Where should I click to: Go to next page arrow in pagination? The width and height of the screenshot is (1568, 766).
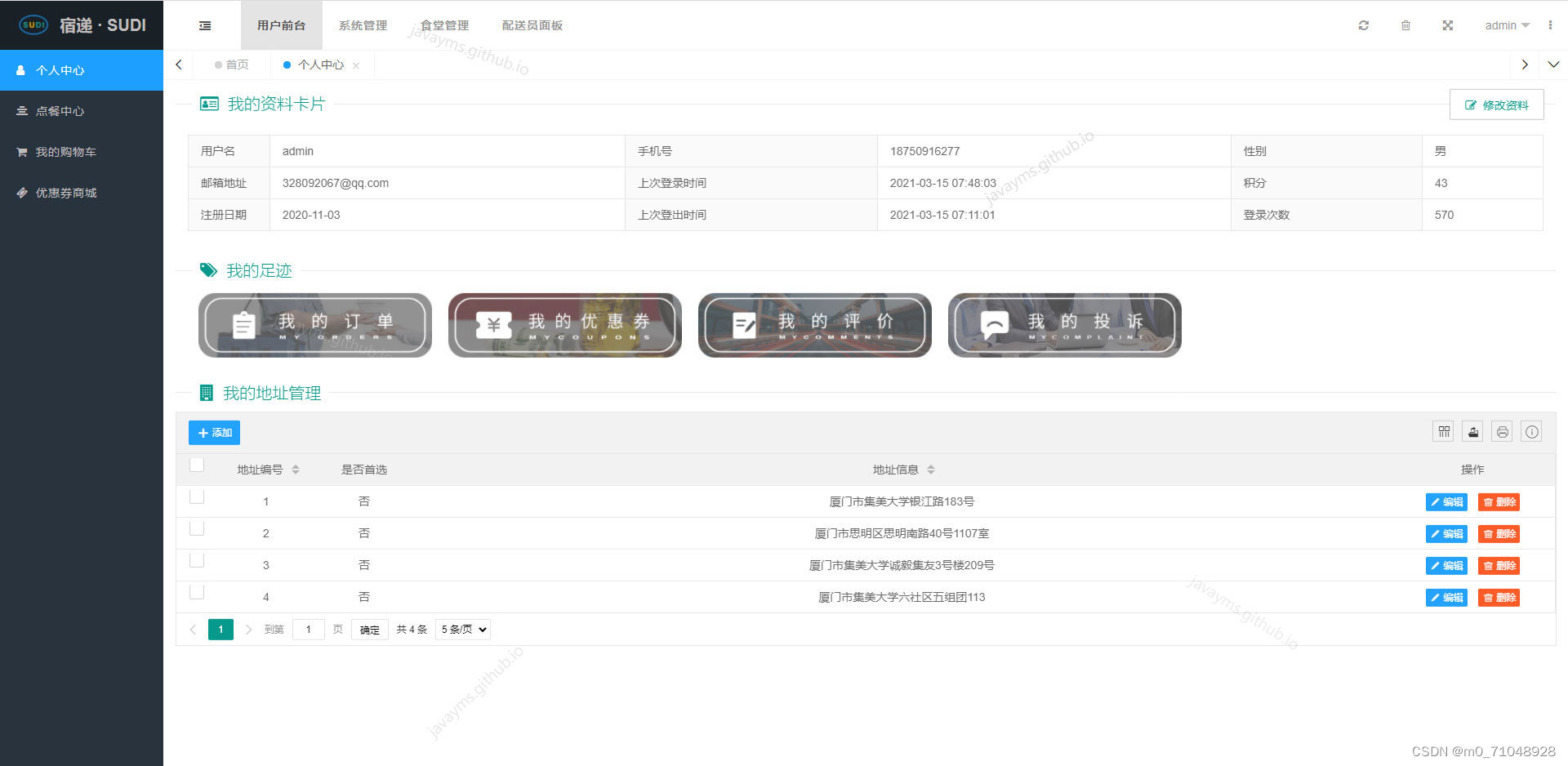[x=248, y=630]
